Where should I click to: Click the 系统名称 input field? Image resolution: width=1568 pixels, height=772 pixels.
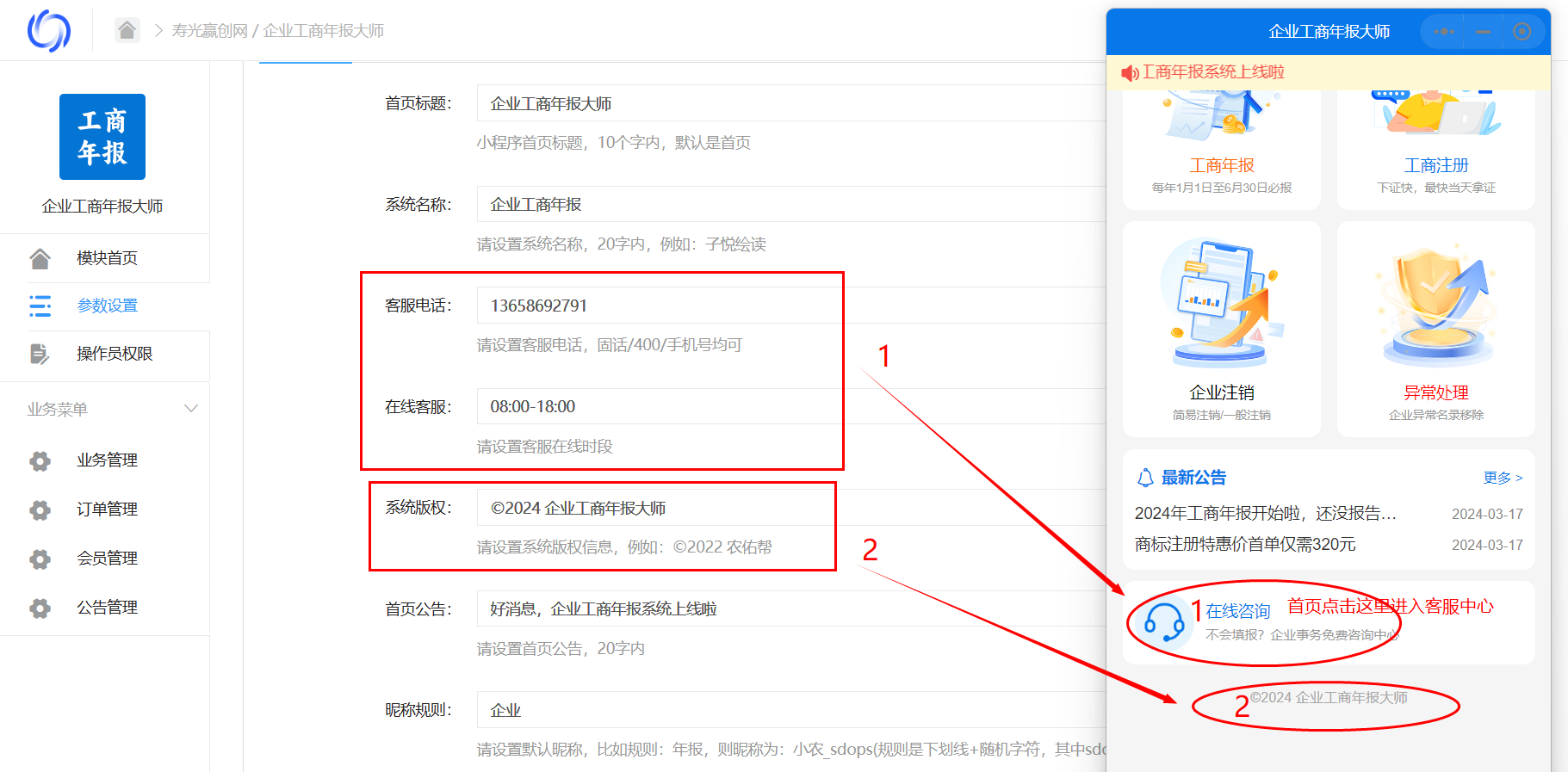pyautogui.click(x=791, y=204)
